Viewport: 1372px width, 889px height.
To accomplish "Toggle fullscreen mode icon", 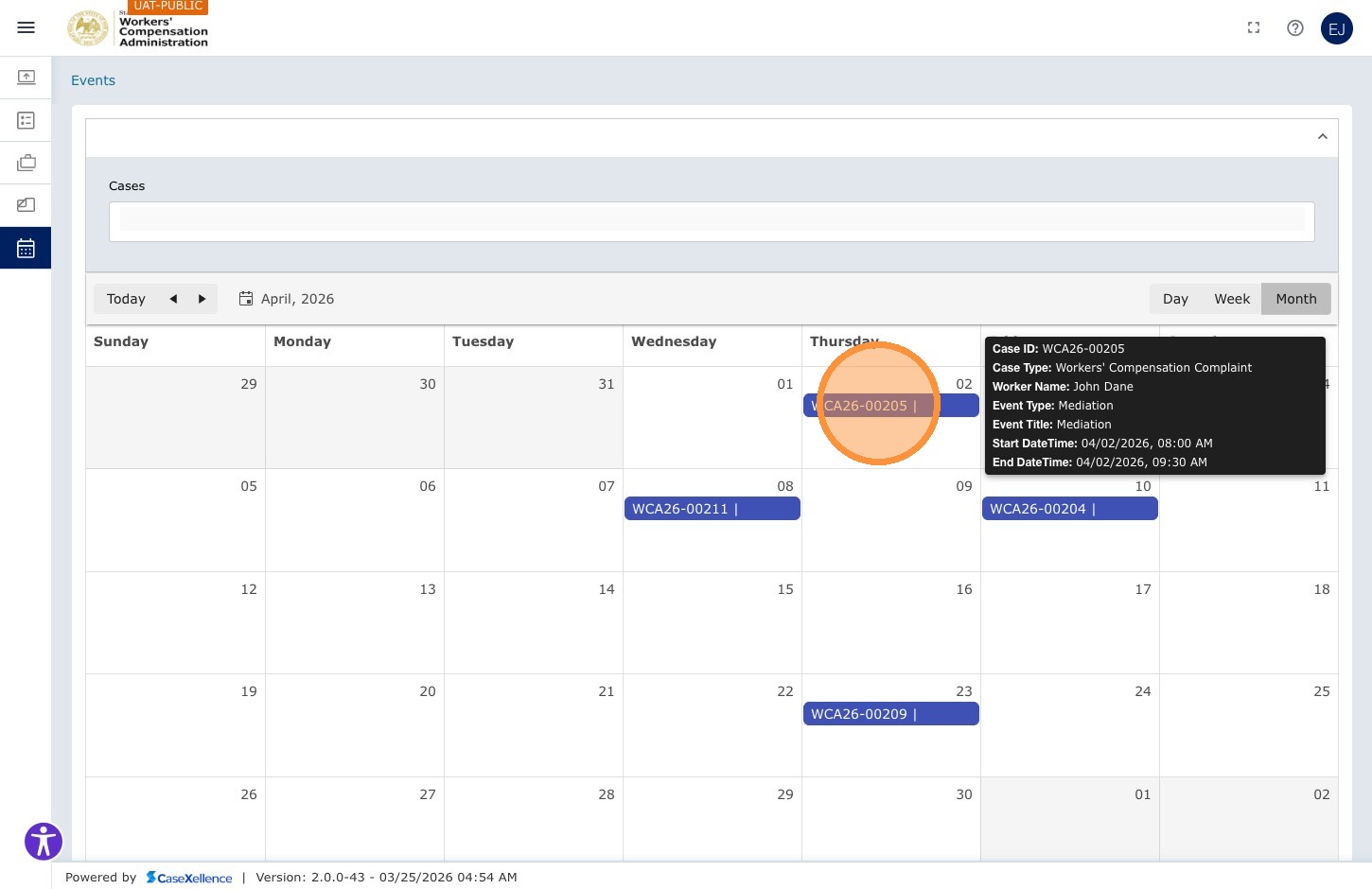I will tap(1254, 28).
